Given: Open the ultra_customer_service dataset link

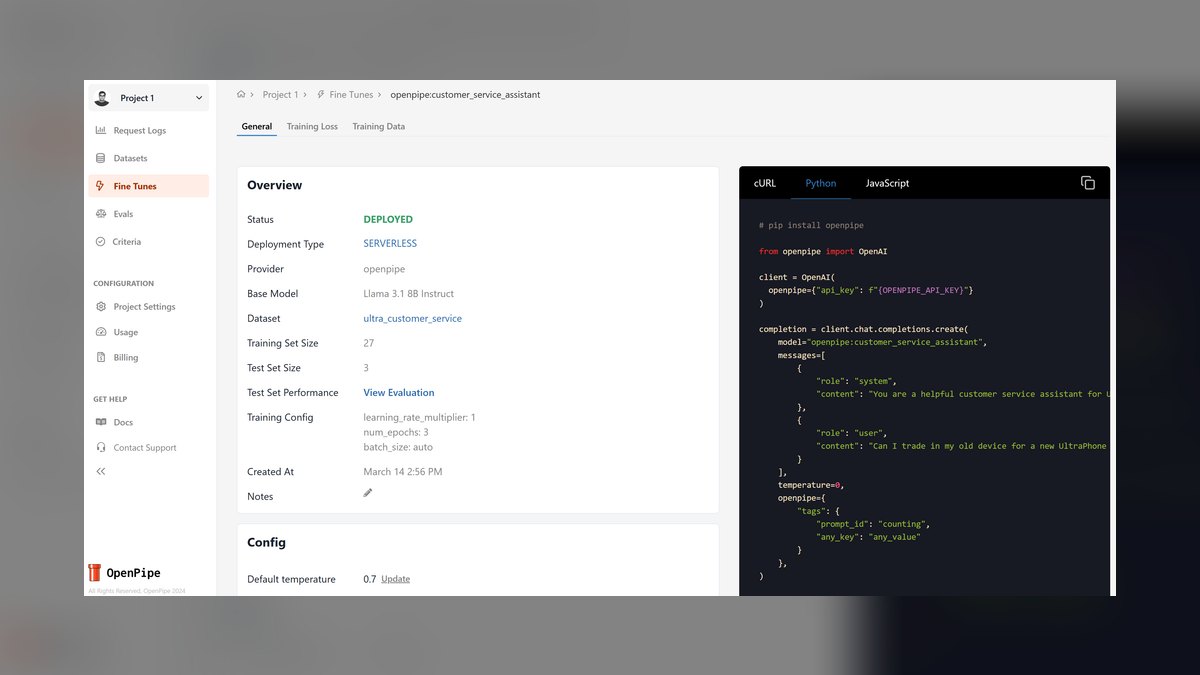Looking at the screenshot, I should 413,318.
